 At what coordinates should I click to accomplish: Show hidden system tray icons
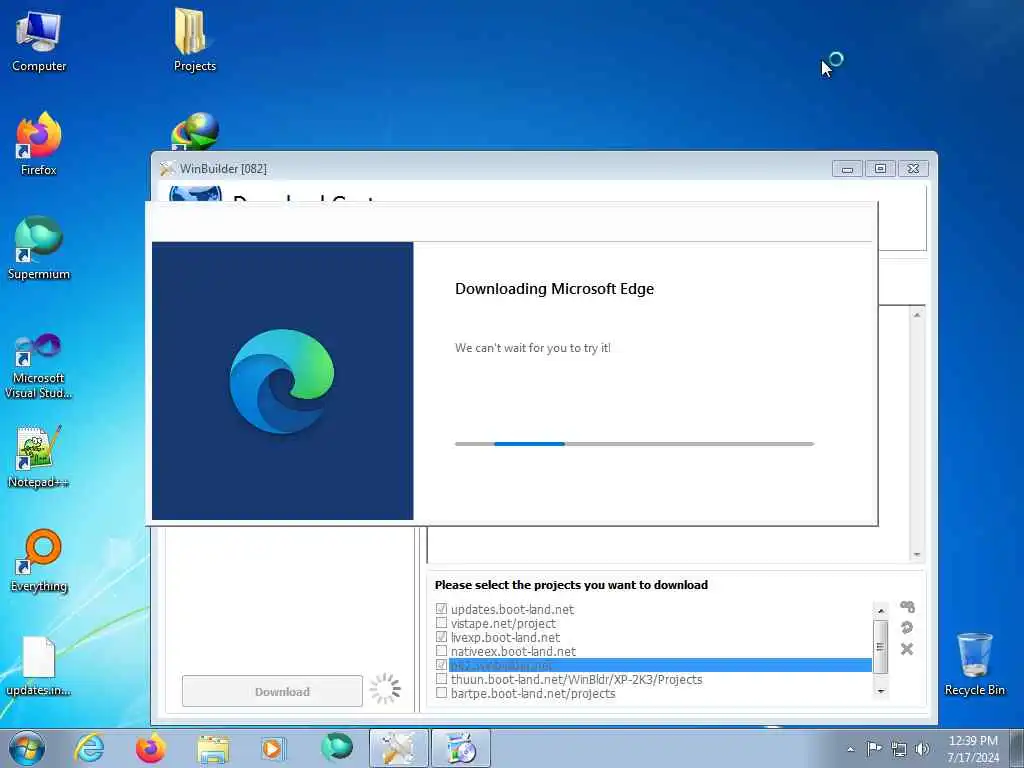[x=850, y=749]
